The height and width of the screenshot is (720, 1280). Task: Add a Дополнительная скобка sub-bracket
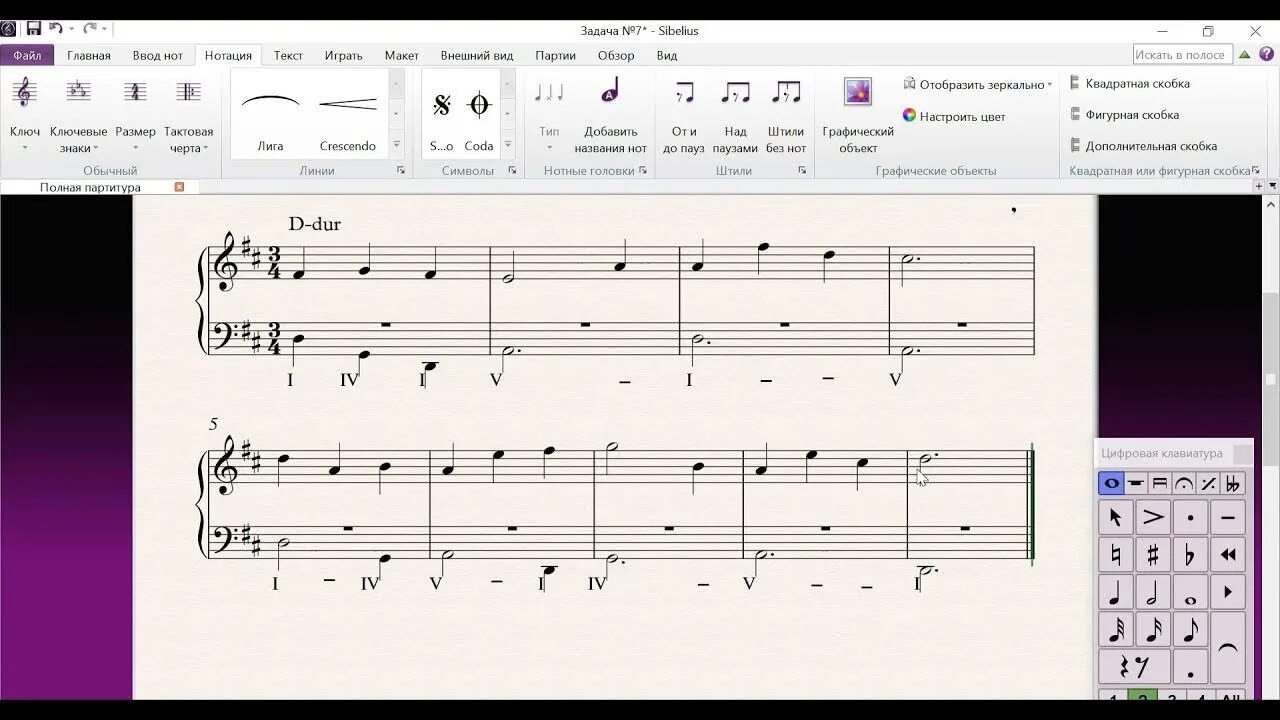1143,146
